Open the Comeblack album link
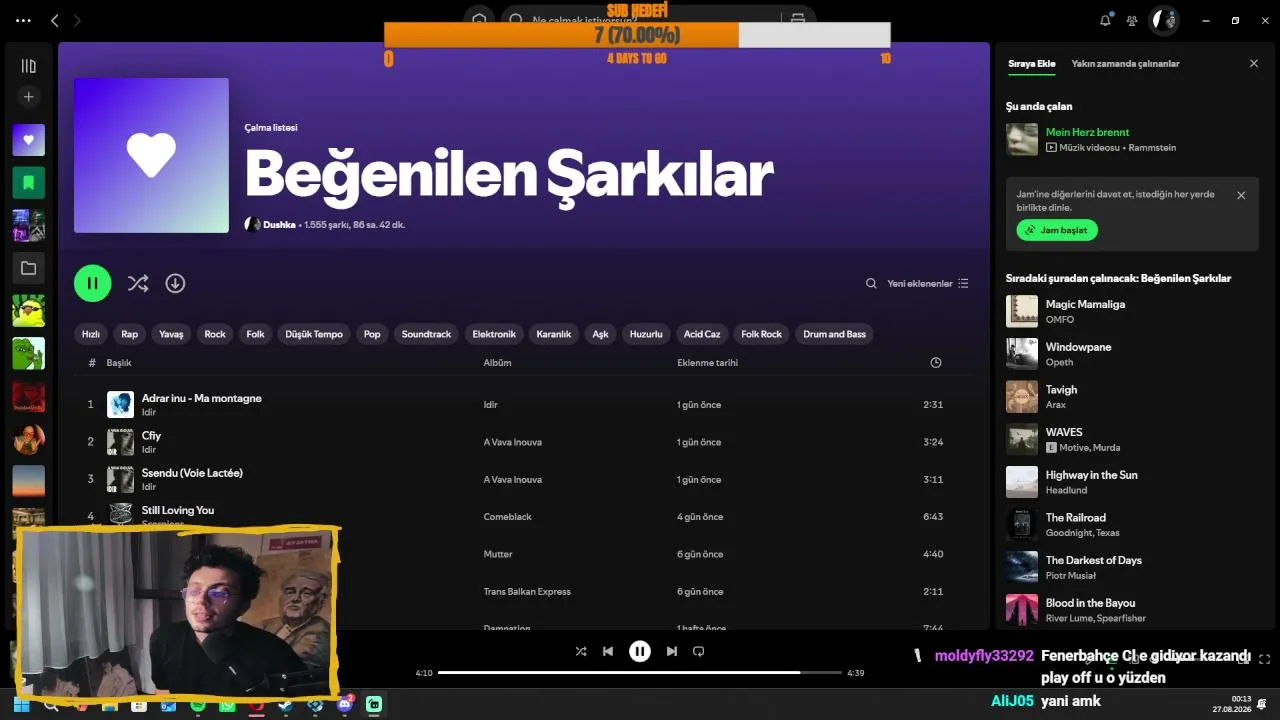This screenshot has width=1280, height=720. tap(507, 517)
